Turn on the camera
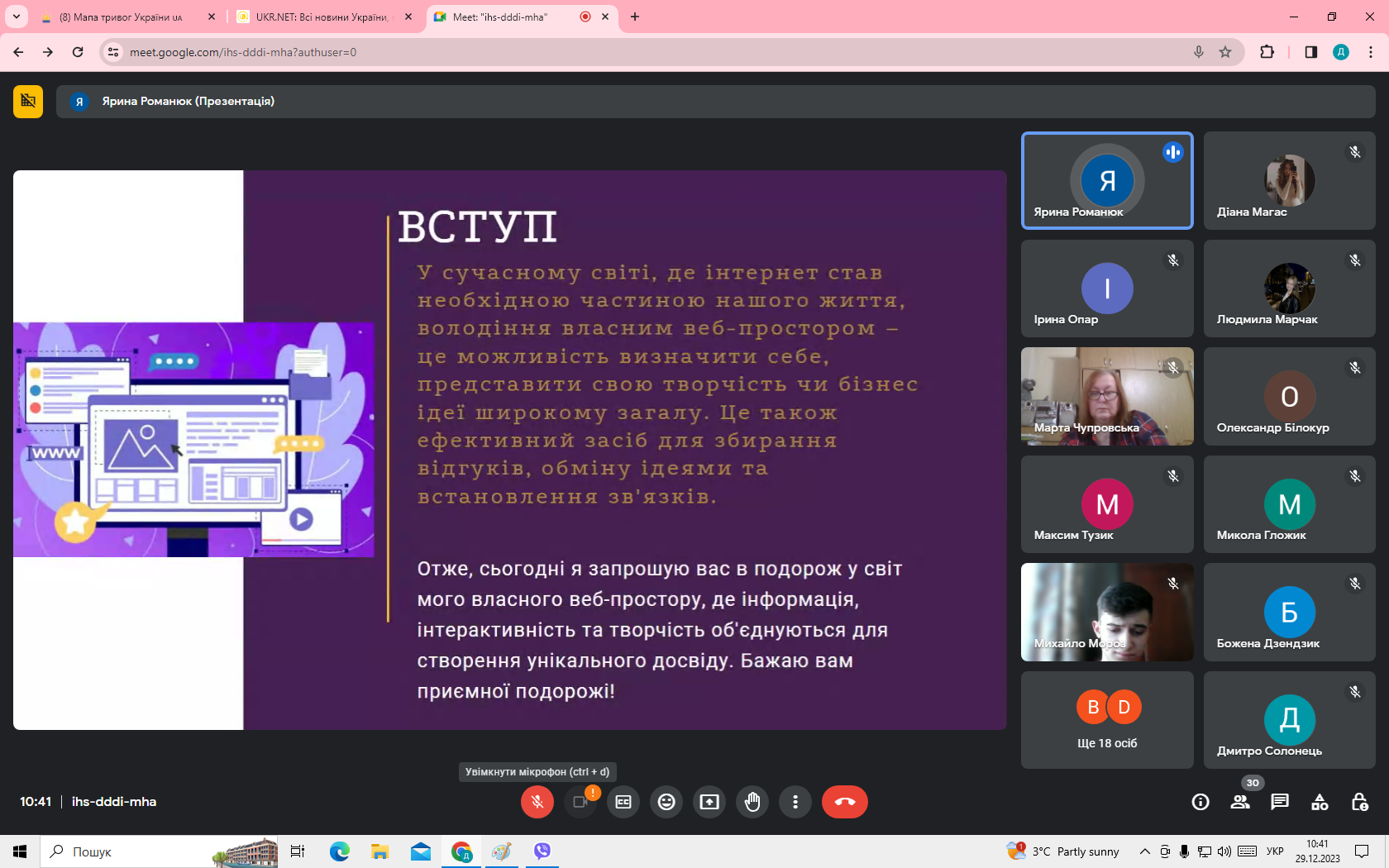Viewport: 1389px width, 868px height. click(x=580, y=802)
